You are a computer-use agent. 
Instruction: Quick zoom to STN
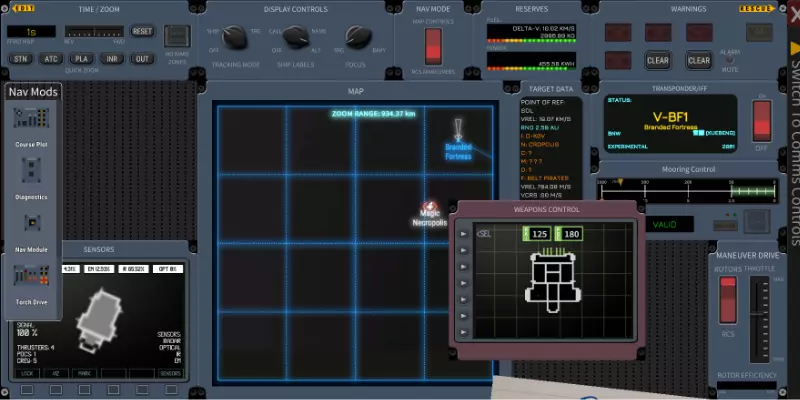(20, 59)
